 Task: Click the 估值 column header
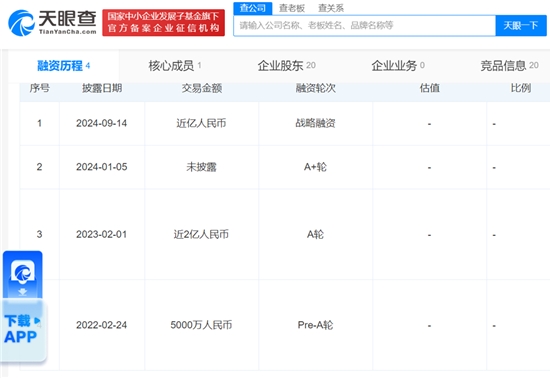pyautogui.click(x=430, y=88)
